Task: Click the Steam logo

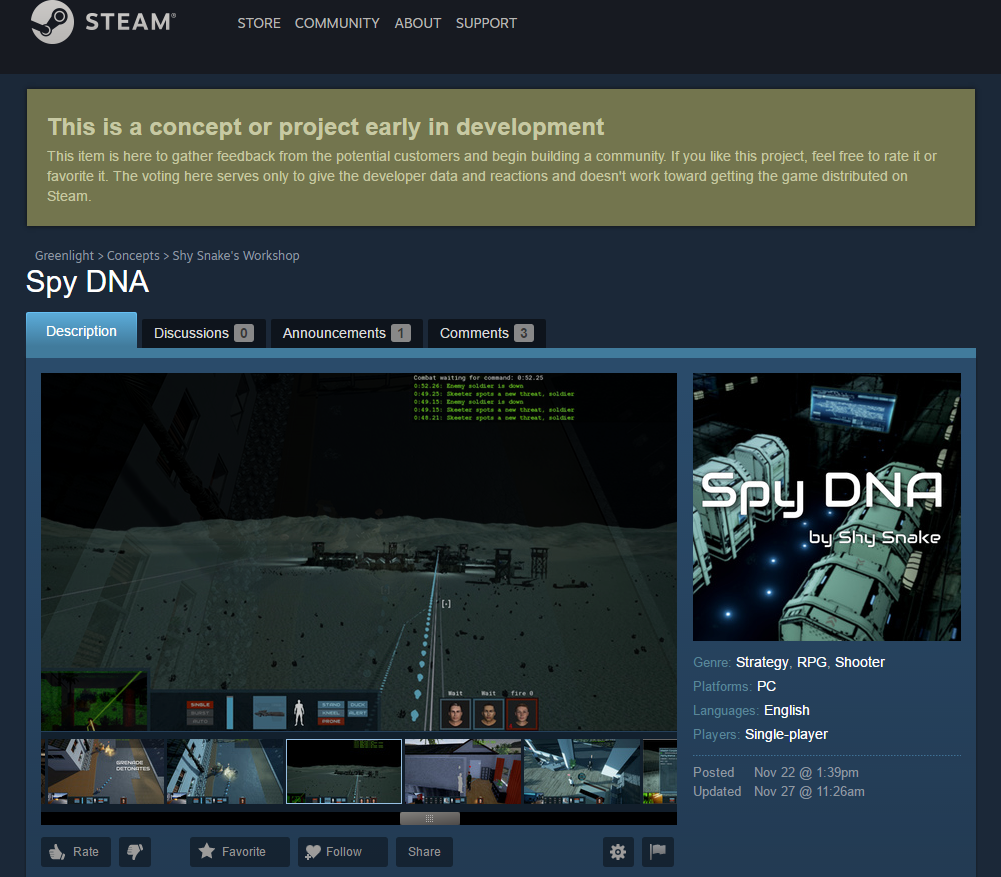Action: tap(103, 22)
